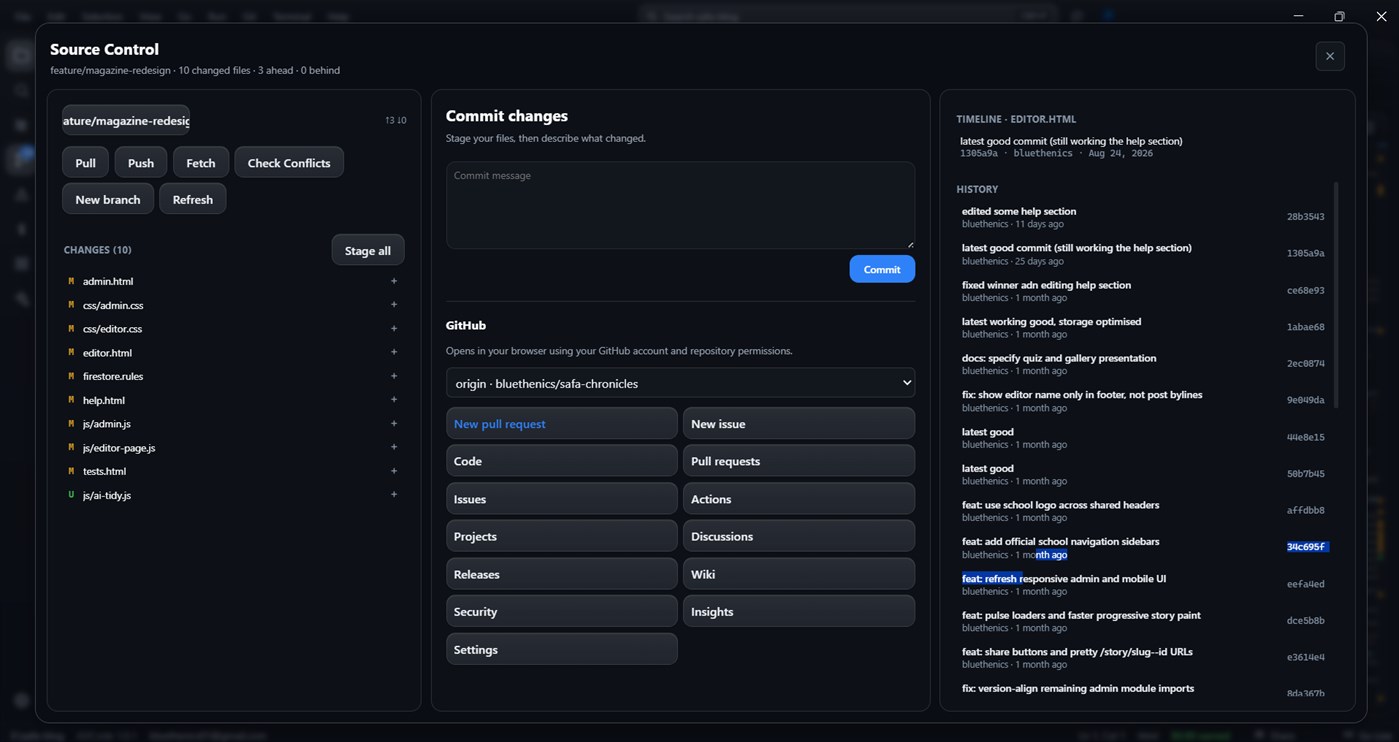
Task: Open the feature/magazine-redesign branch selector
Action: coord(126,121)
